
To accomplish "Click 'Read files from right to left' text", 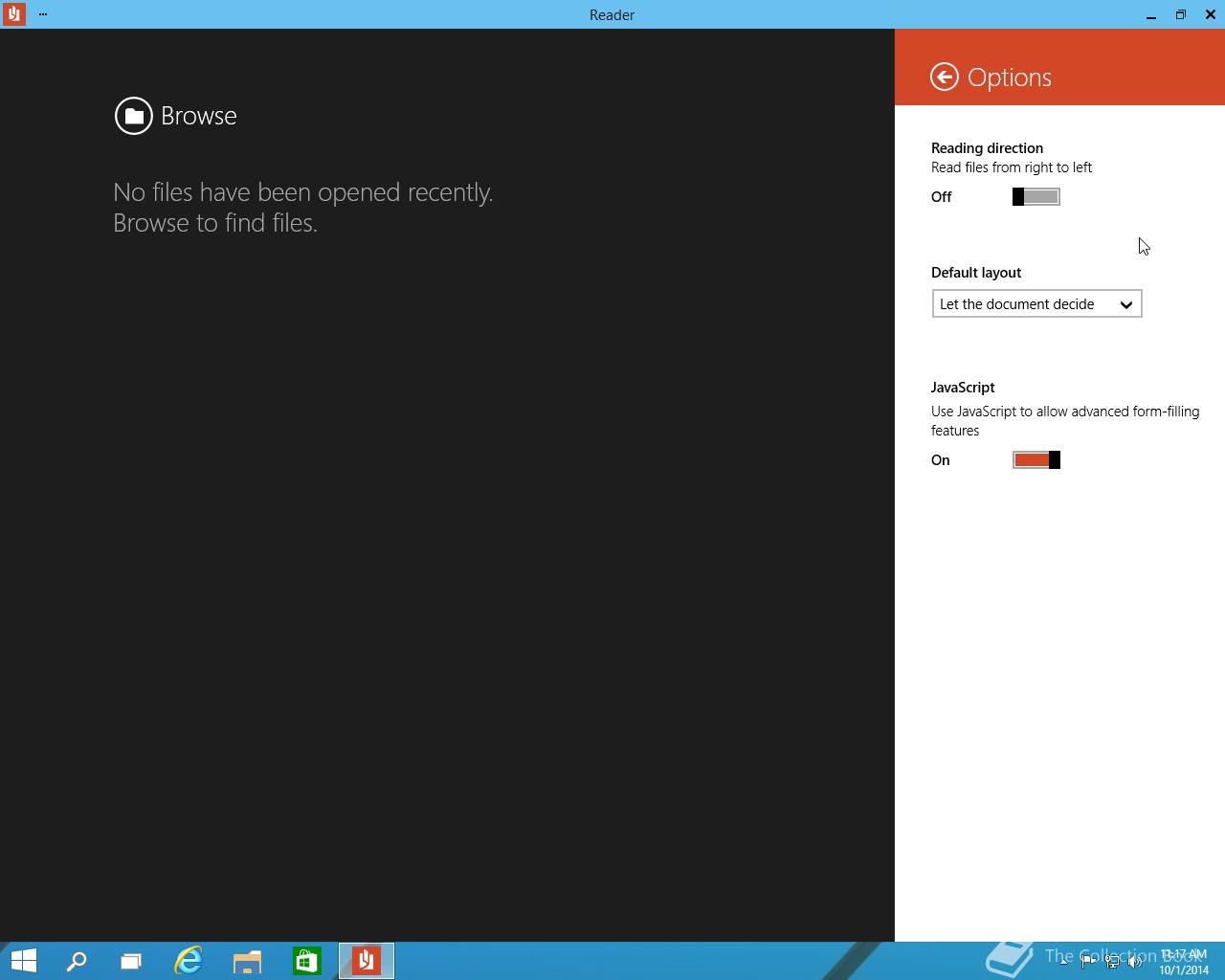I will pos(1012,167).
